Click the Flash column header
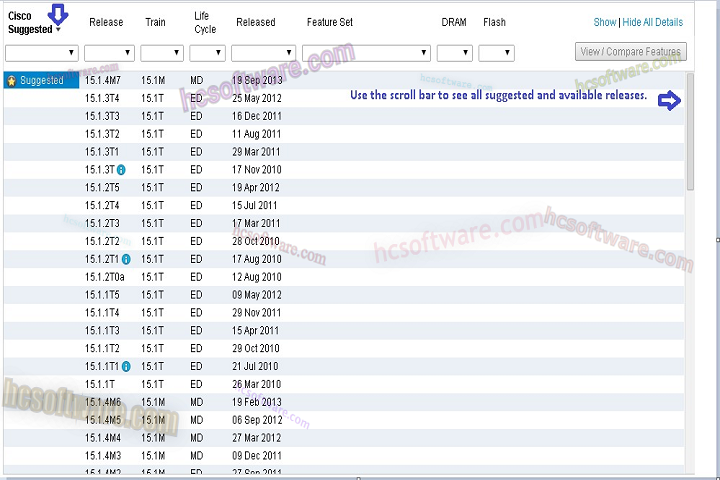This screenshot has height=480, width=720. coord(494,22)
